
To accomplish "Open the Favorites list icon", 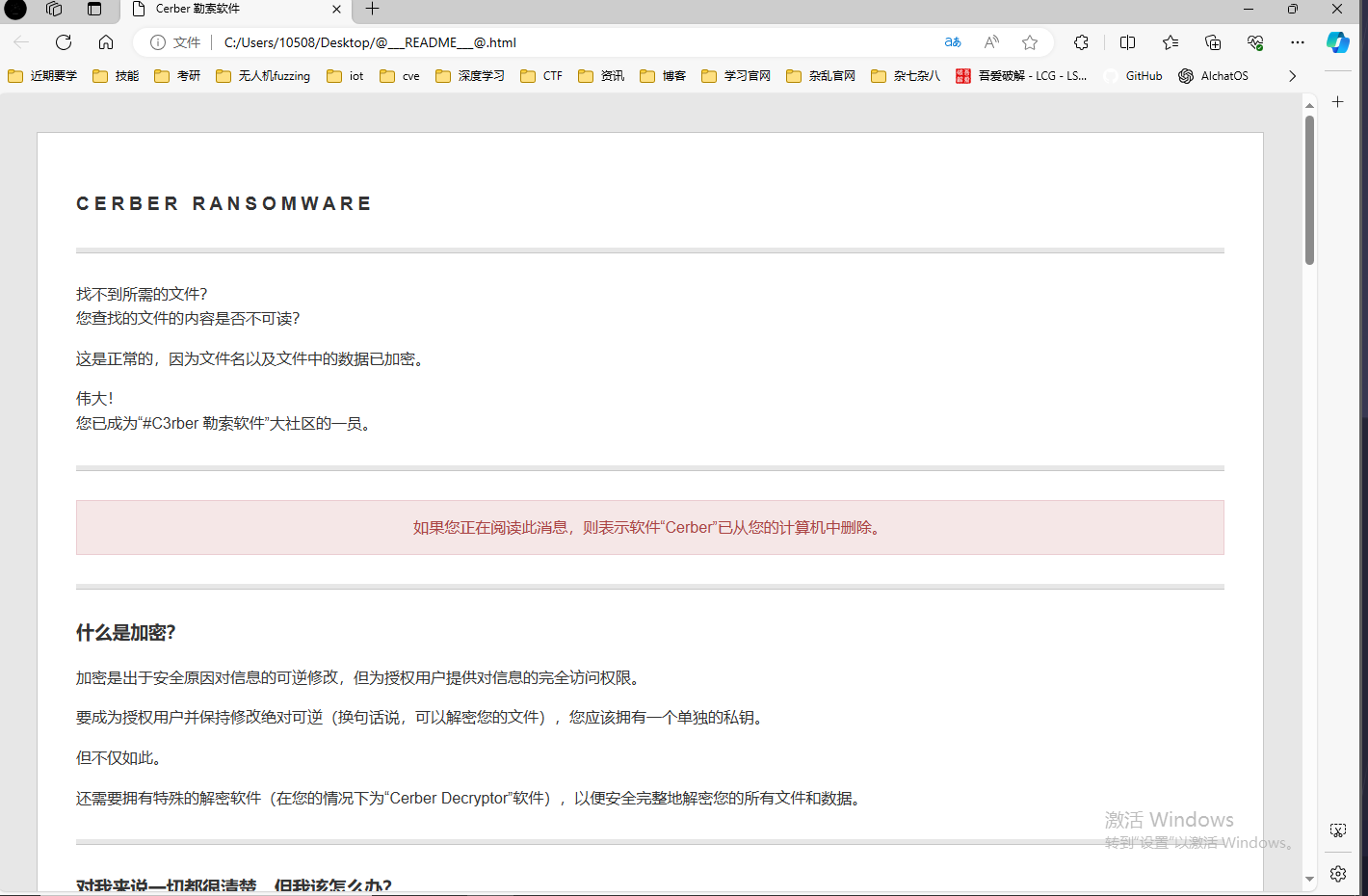I will (x=1171, y=42).
